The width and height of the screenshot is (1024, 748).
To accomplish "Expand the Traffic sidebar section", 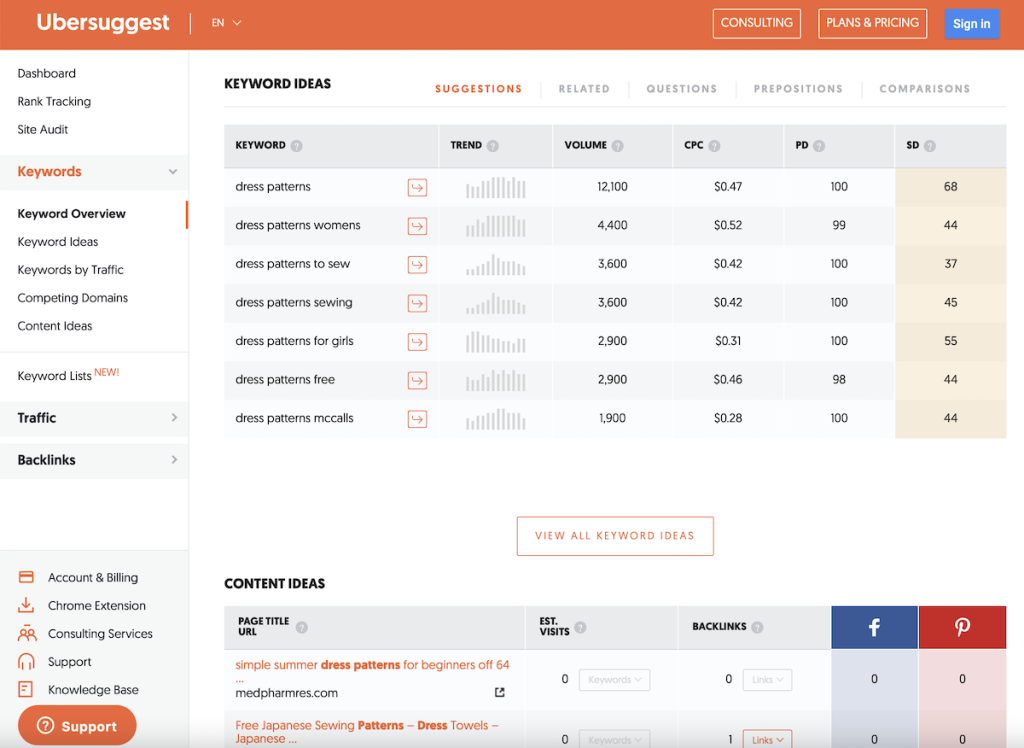I will 174,417.
